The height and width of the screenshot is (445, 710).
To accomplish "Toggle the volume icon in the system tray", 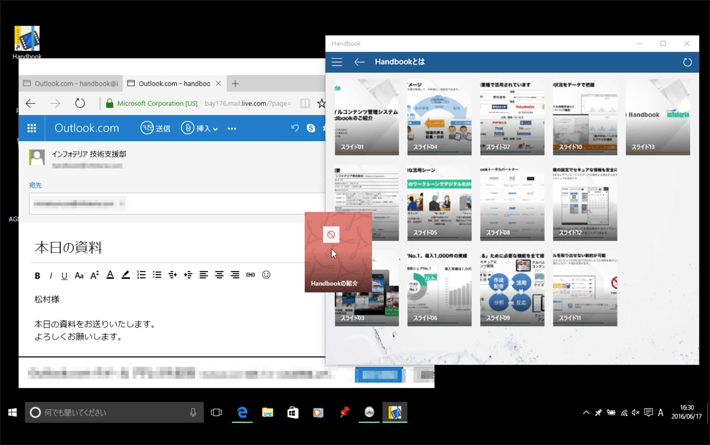I will (636, 412).
